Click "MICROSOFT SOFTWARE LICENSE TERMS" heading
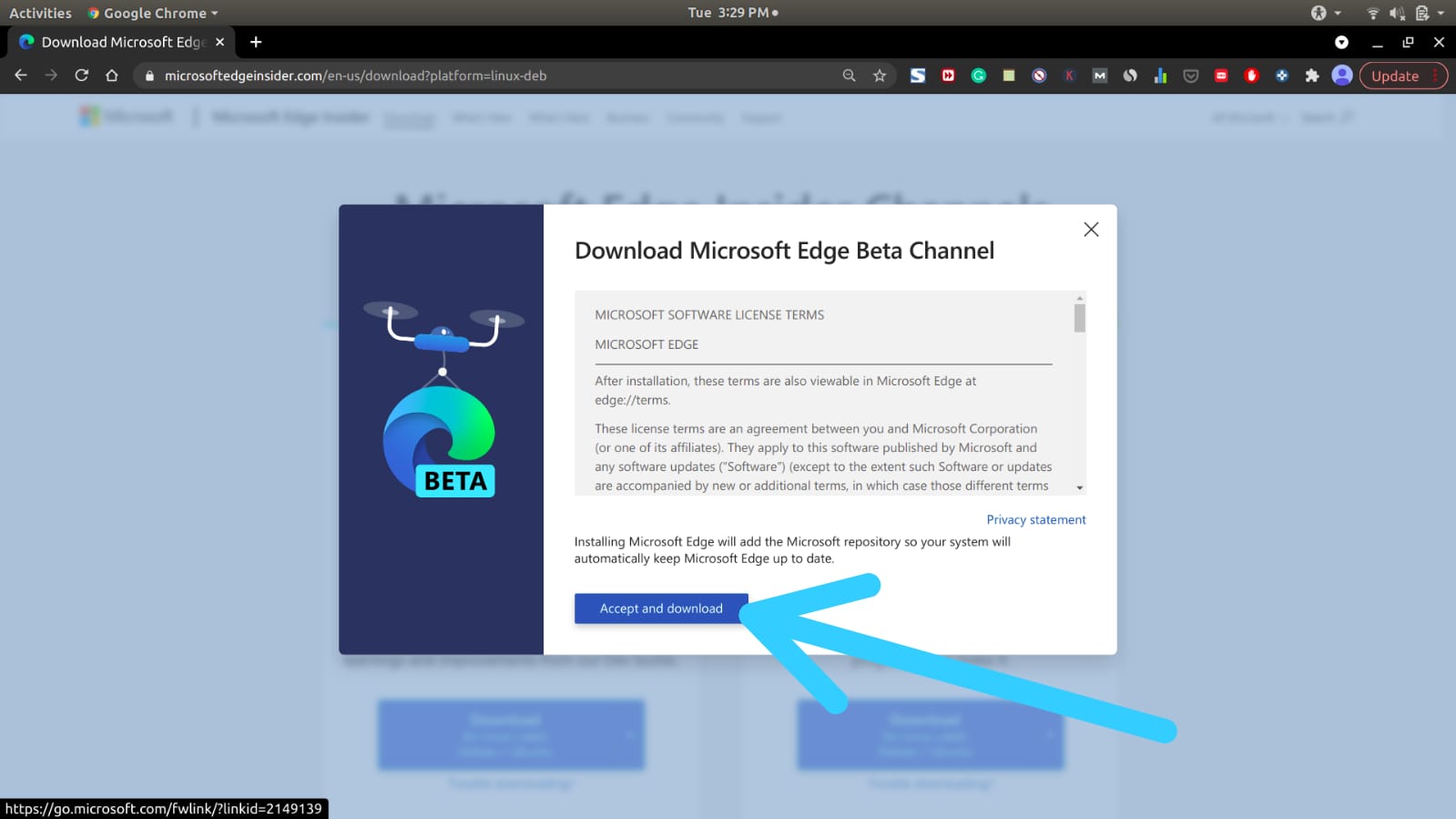The image size is (1456, 819). (x=709, y=314)
